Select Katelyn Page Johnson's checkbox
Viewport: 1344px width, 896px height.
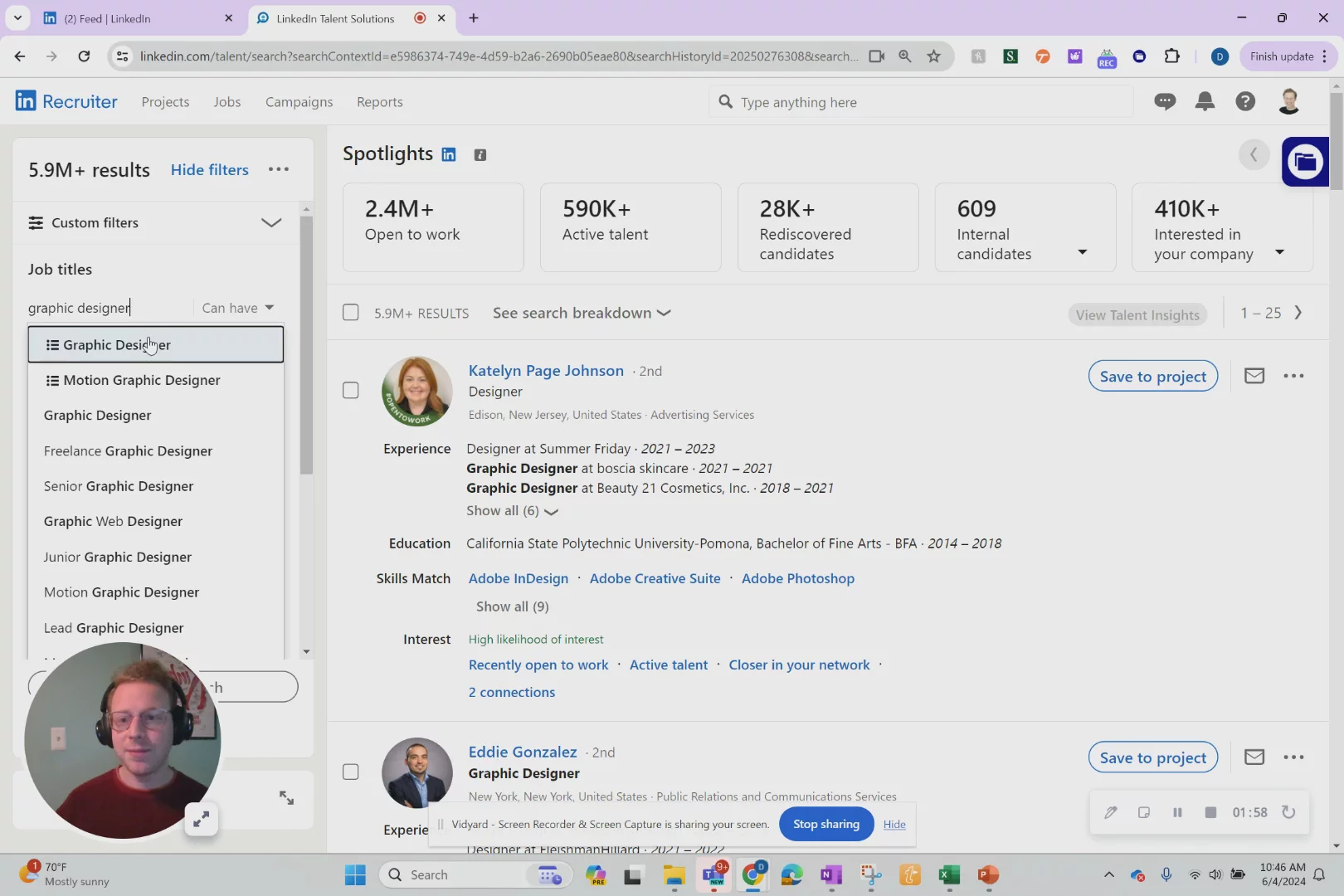(x=351, y=390)
